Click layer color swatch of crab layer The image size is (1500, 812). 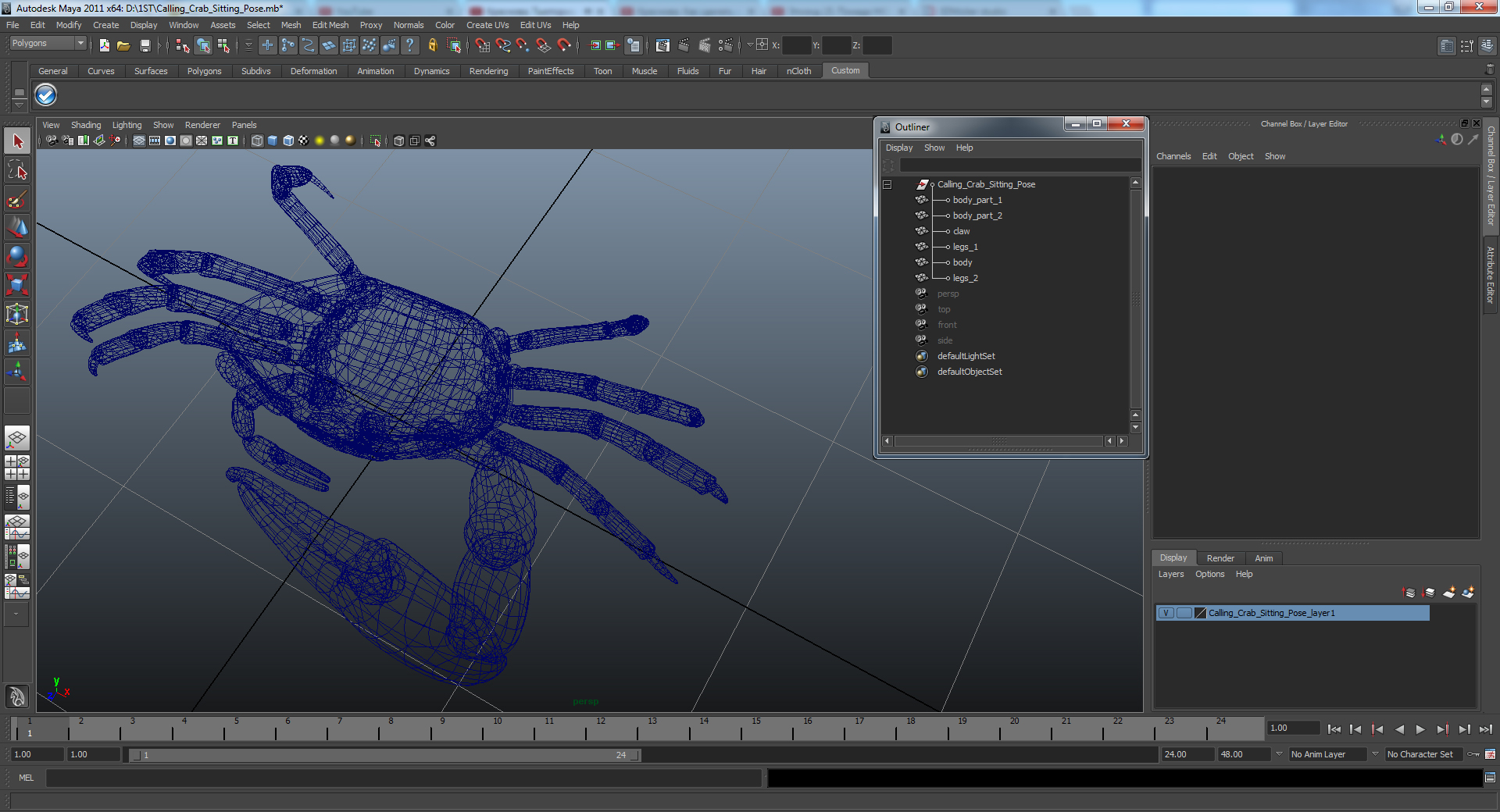point(1201,613)
